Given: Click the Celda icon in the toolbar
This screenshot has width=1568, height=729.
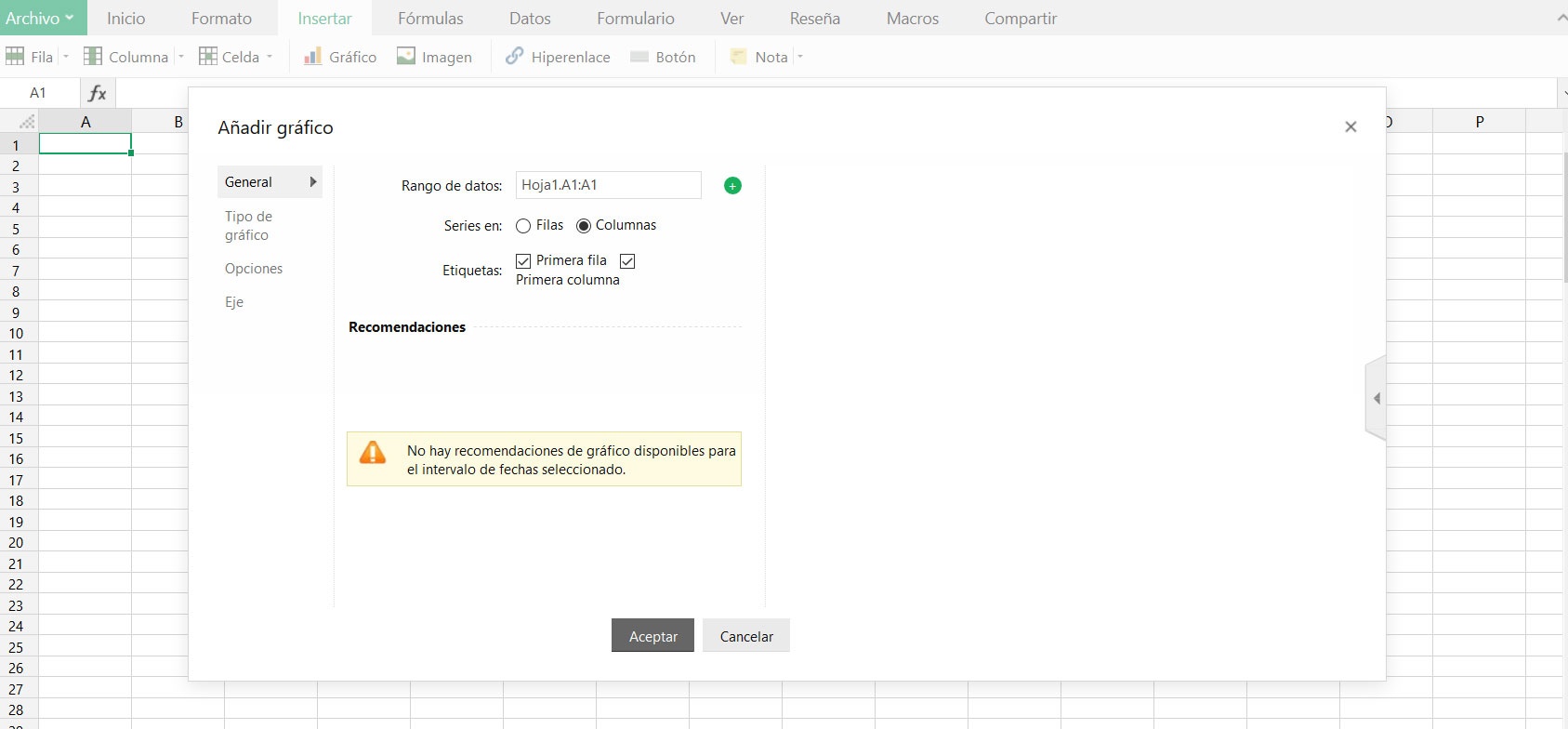Looking at the screenshot, I should [x=208, y=57].
